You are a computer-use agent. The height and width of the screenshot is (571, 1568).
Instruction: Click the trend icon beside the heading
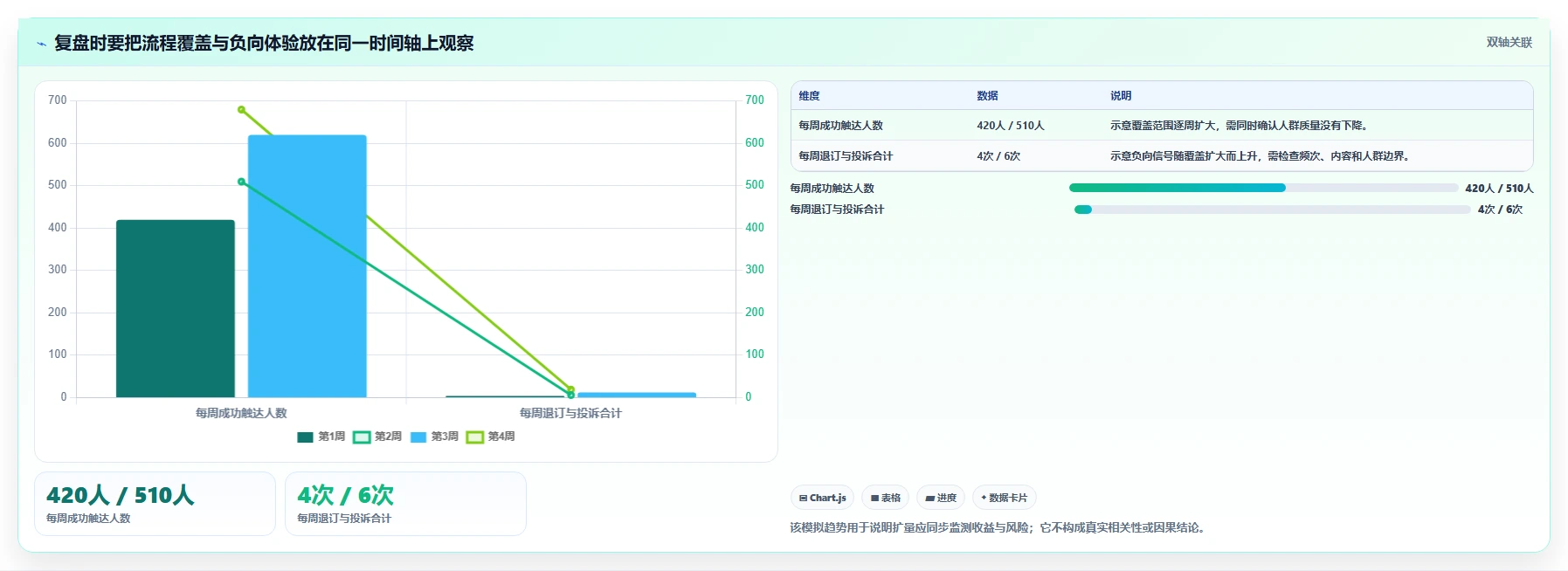(x=41, y=44)
